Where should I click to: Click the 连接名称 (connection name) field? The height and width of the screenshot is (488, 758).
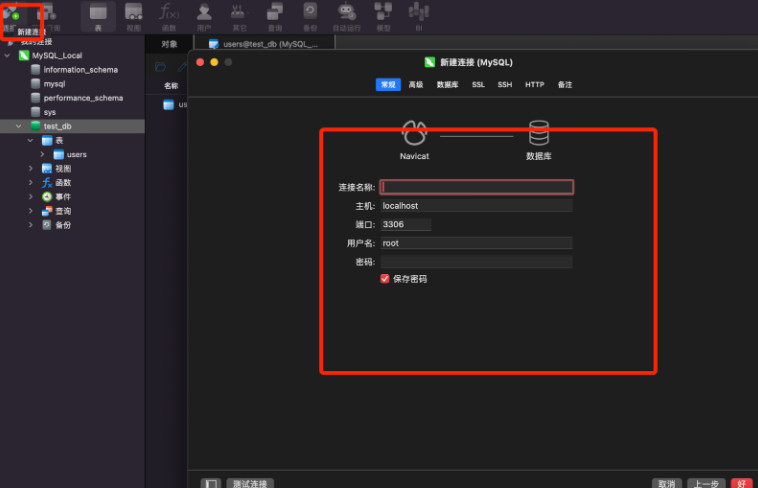click(477, 187)
